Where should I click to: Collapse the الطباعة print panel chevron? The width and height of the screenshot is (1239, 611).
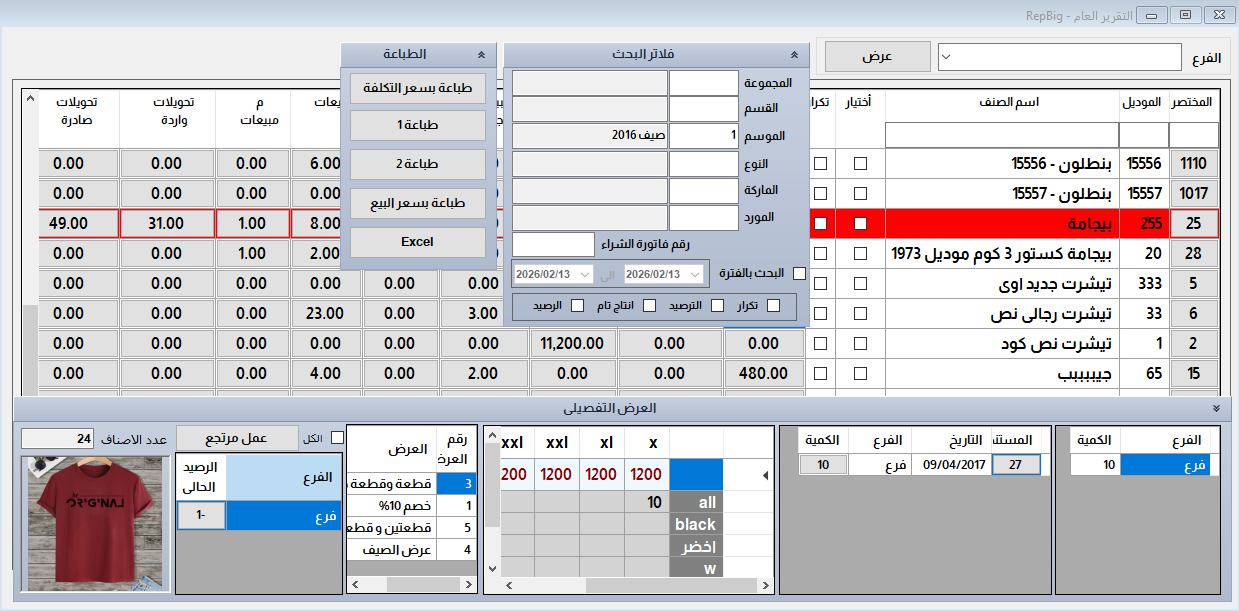(x=482, y=55)
